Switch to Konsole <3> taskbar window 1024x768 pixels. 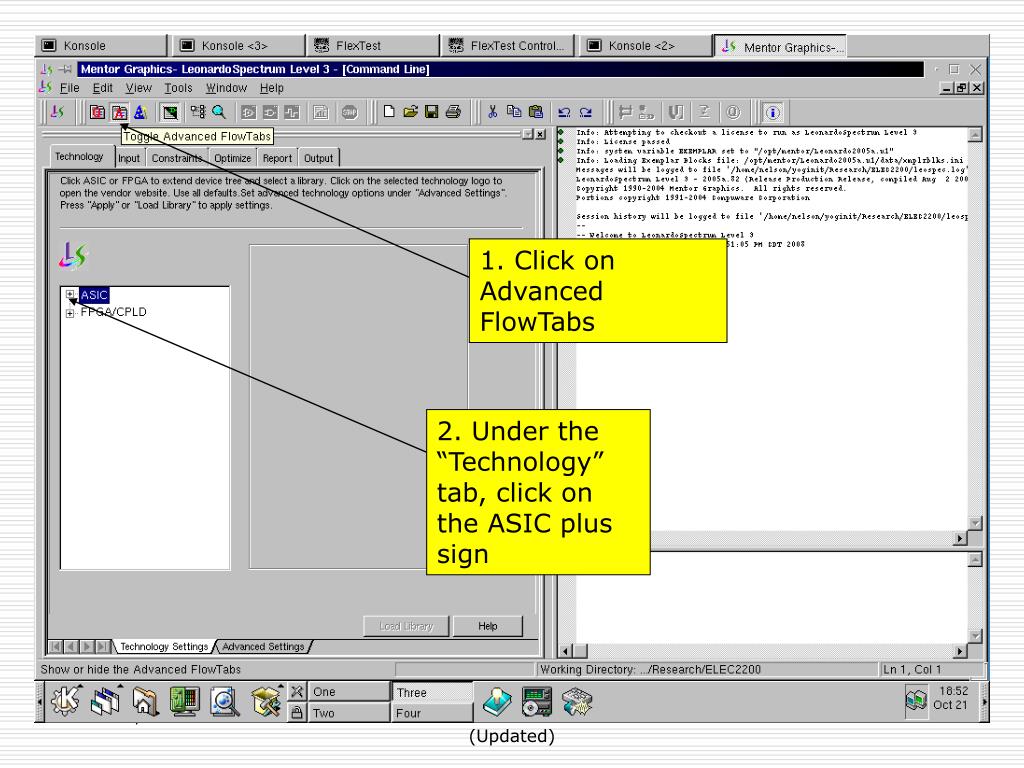(239, 46)
